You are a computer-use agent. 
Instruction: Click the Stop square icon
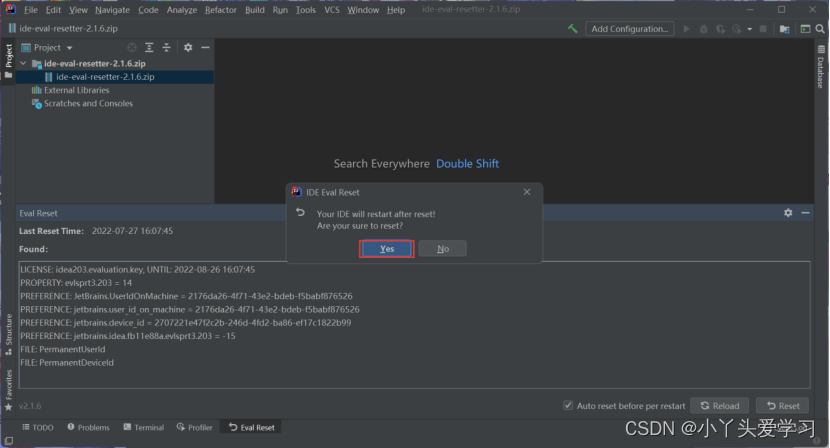coord(763,29)
